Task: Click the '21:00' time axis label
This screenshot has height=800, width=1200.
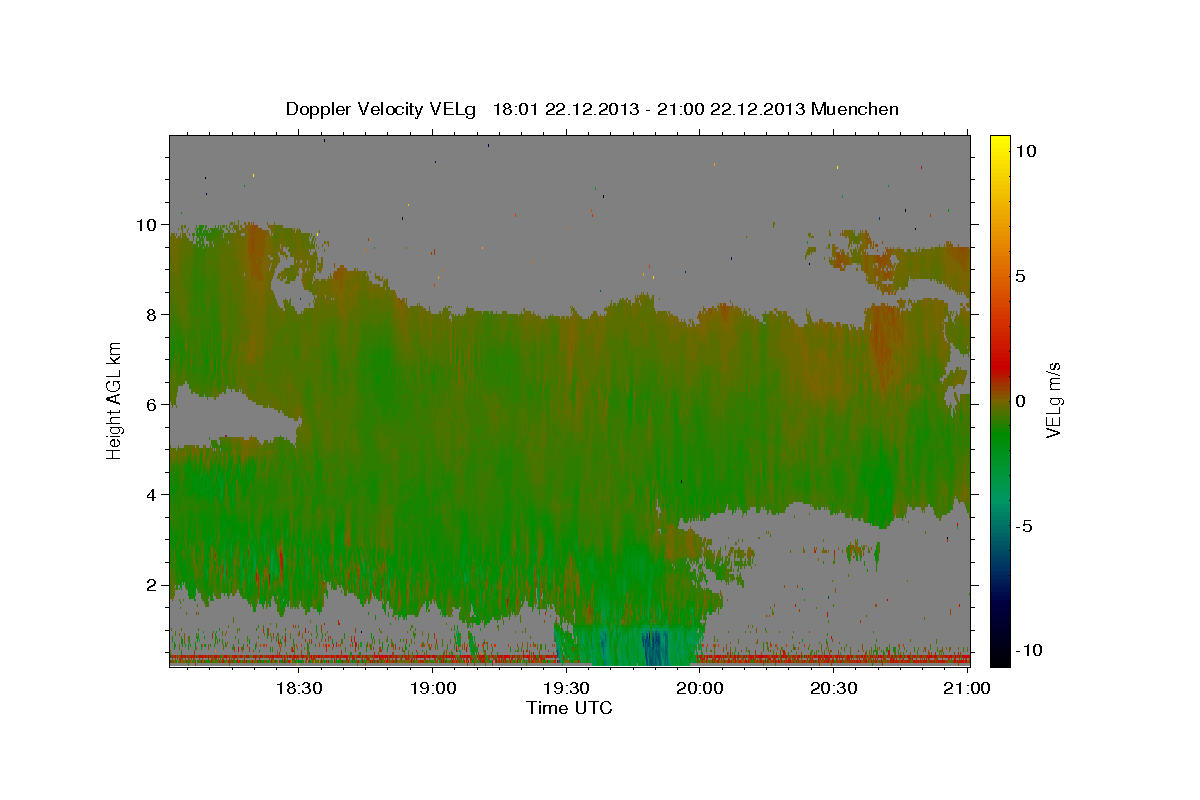Action: 967,688
